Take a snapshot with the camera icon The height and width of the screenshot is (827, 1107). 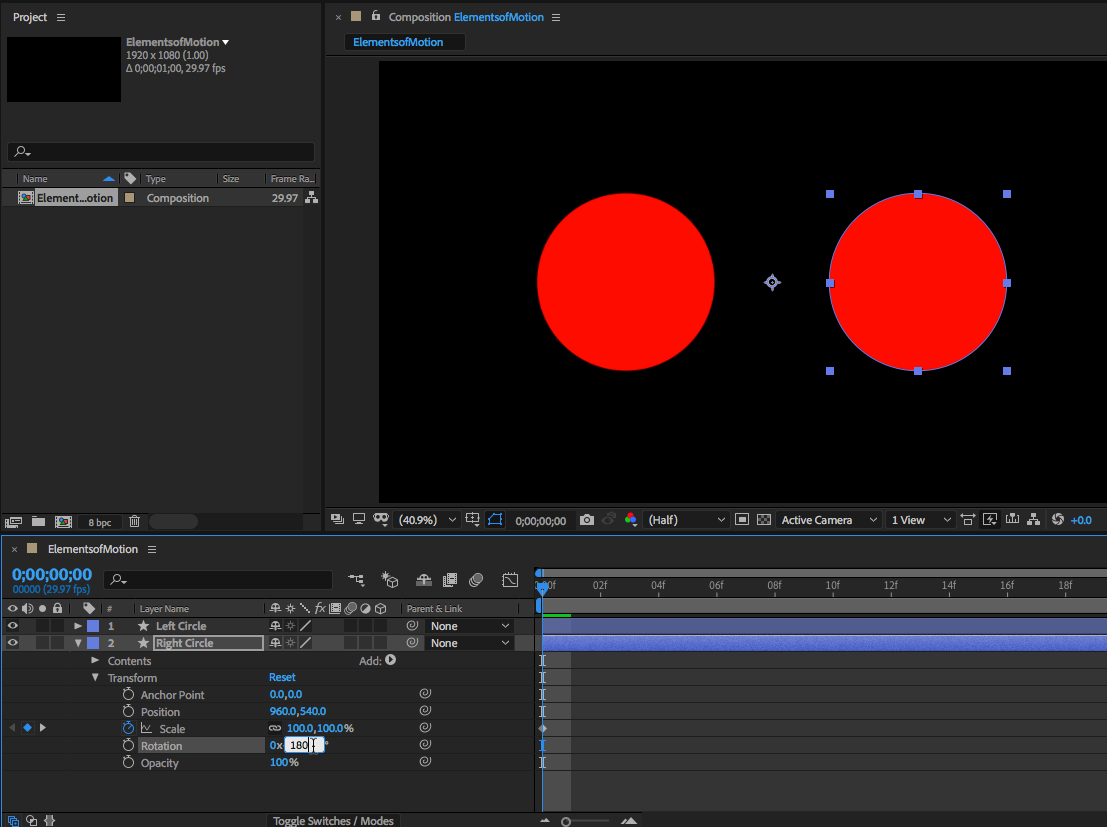pyautogui.click(x=587, y=520)
